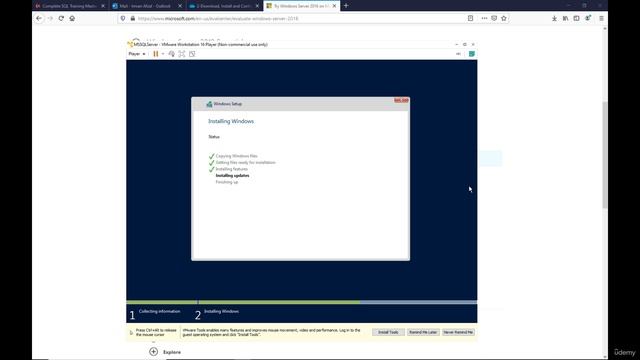Click the Finishing up status line
Image resolution: width=640 pixels, height=360 pixels.
pos(227,182)
